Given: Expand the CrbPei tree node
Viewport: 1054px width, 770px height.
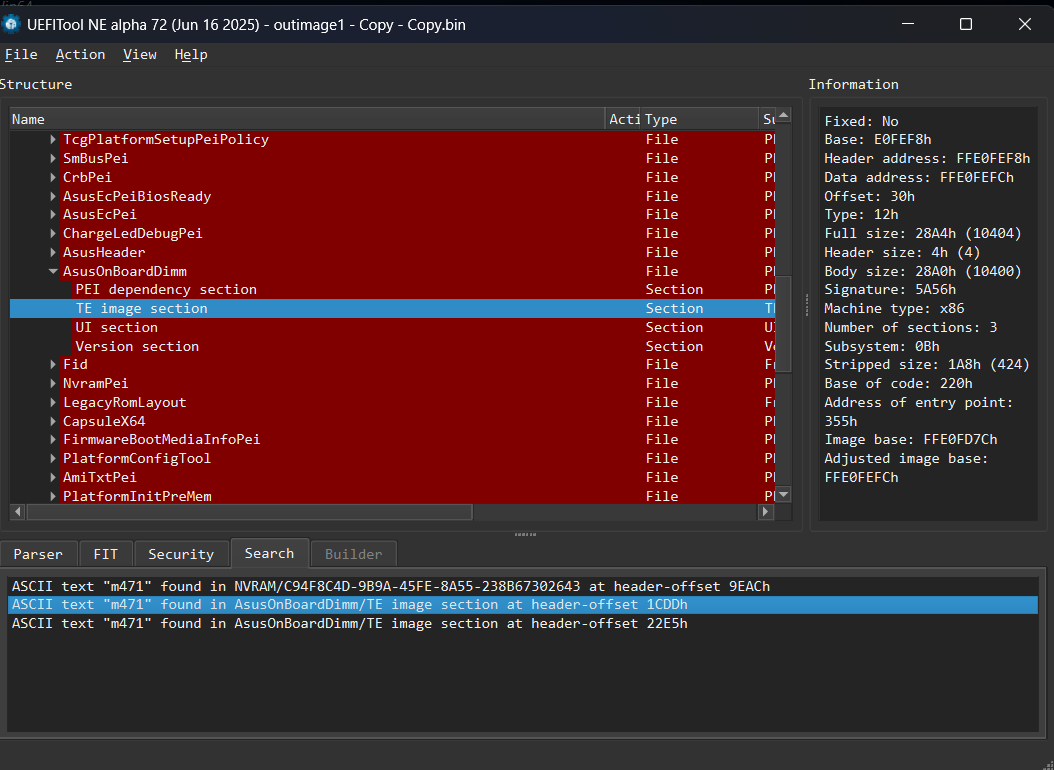Looking at the screenshot, I should click(53, 177).
